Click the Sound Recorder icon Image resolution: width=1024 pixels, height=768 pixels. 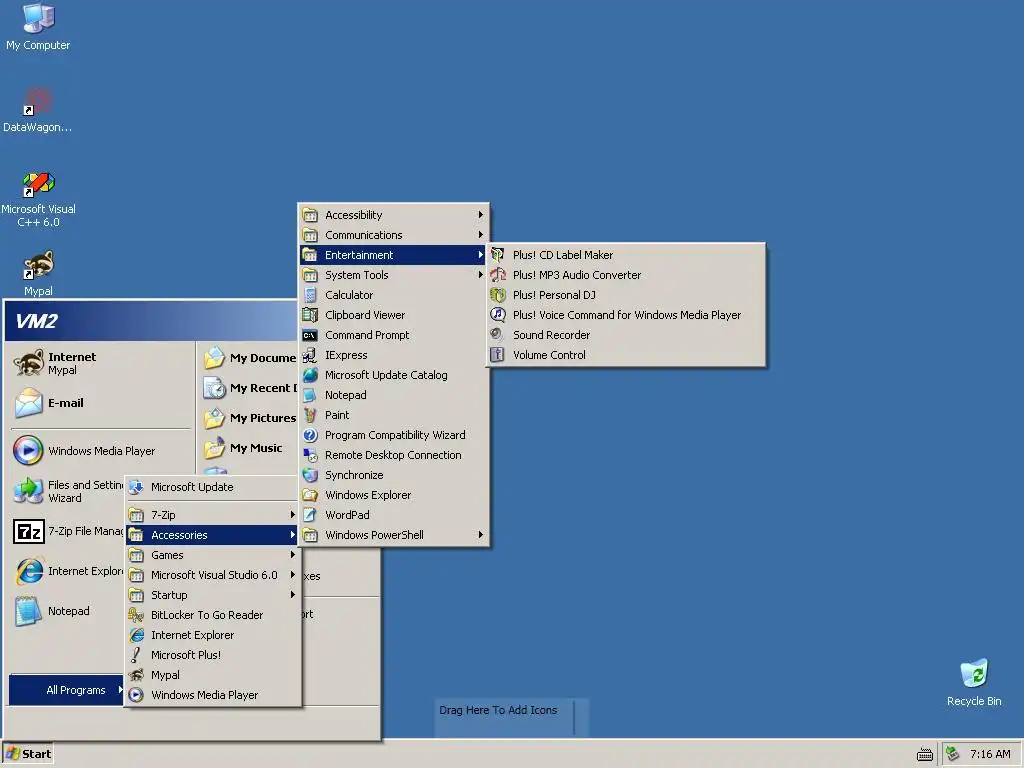point(498,335)
